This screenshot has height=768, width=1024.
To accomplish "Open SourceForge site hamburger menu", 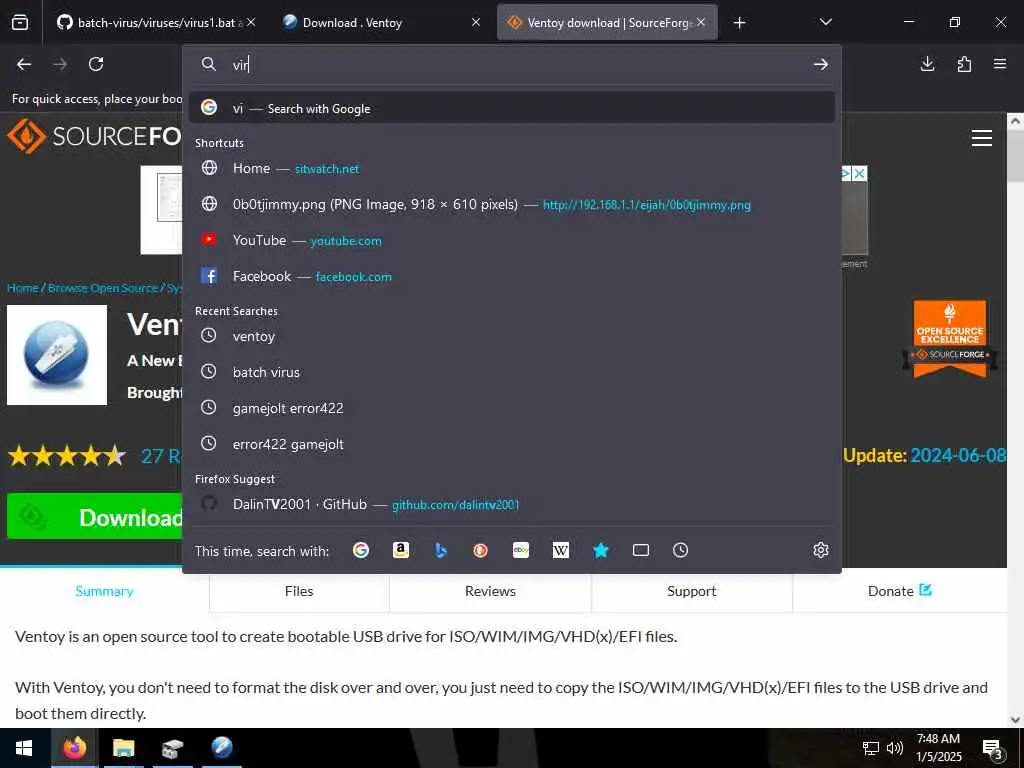I will 982,138.
